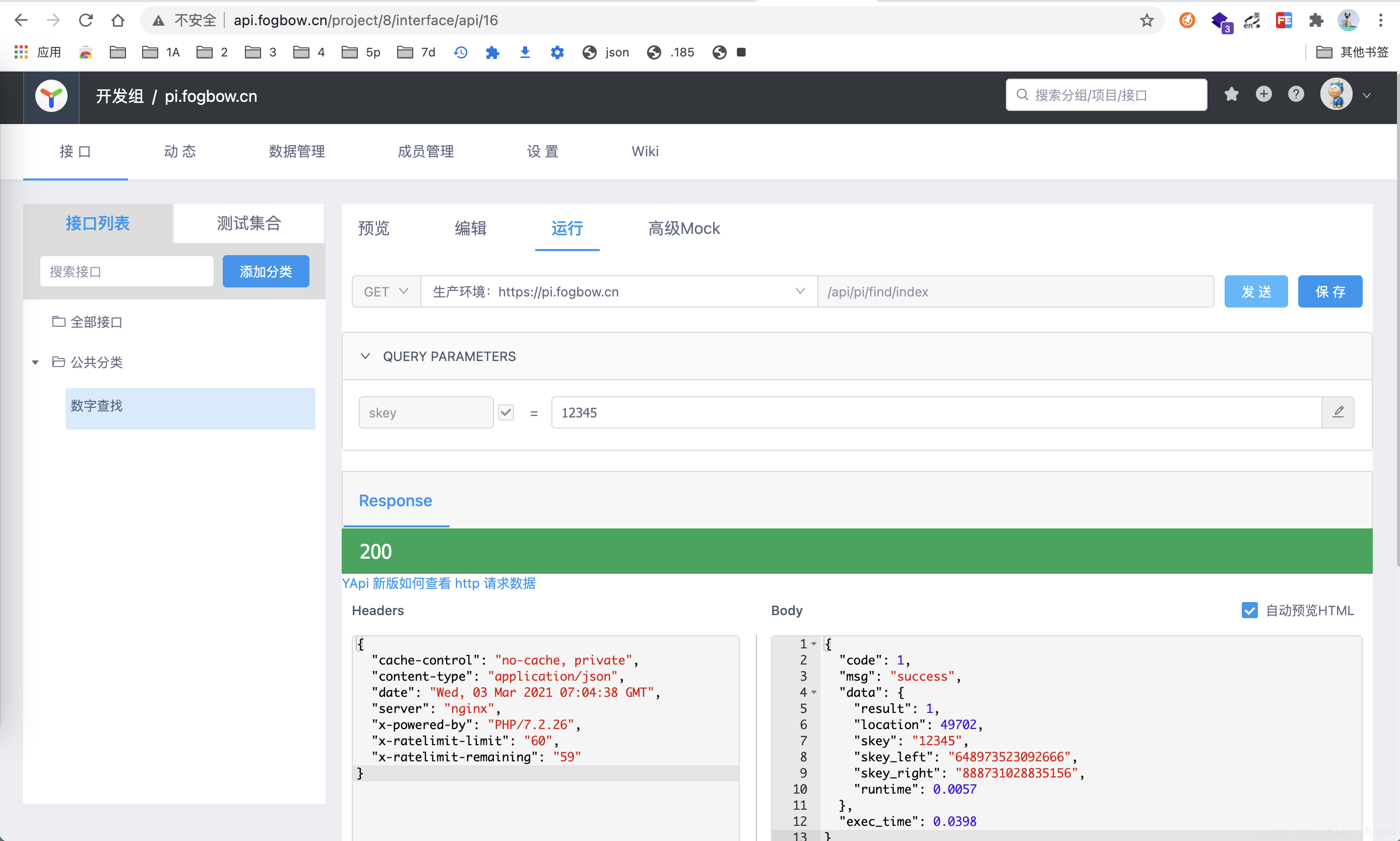Click the YApi logo icon

[51, 96]
